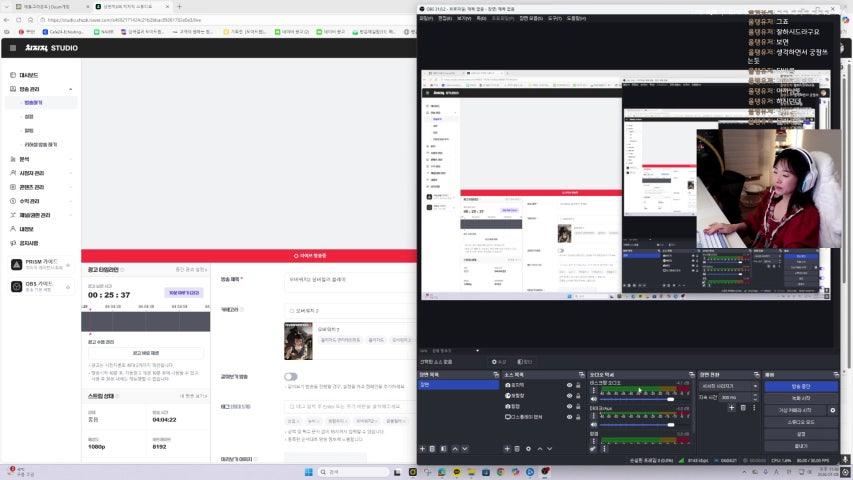The image size is (853, 480).
Task: Move source up in Sources panel
Action: tap(540, 449)
